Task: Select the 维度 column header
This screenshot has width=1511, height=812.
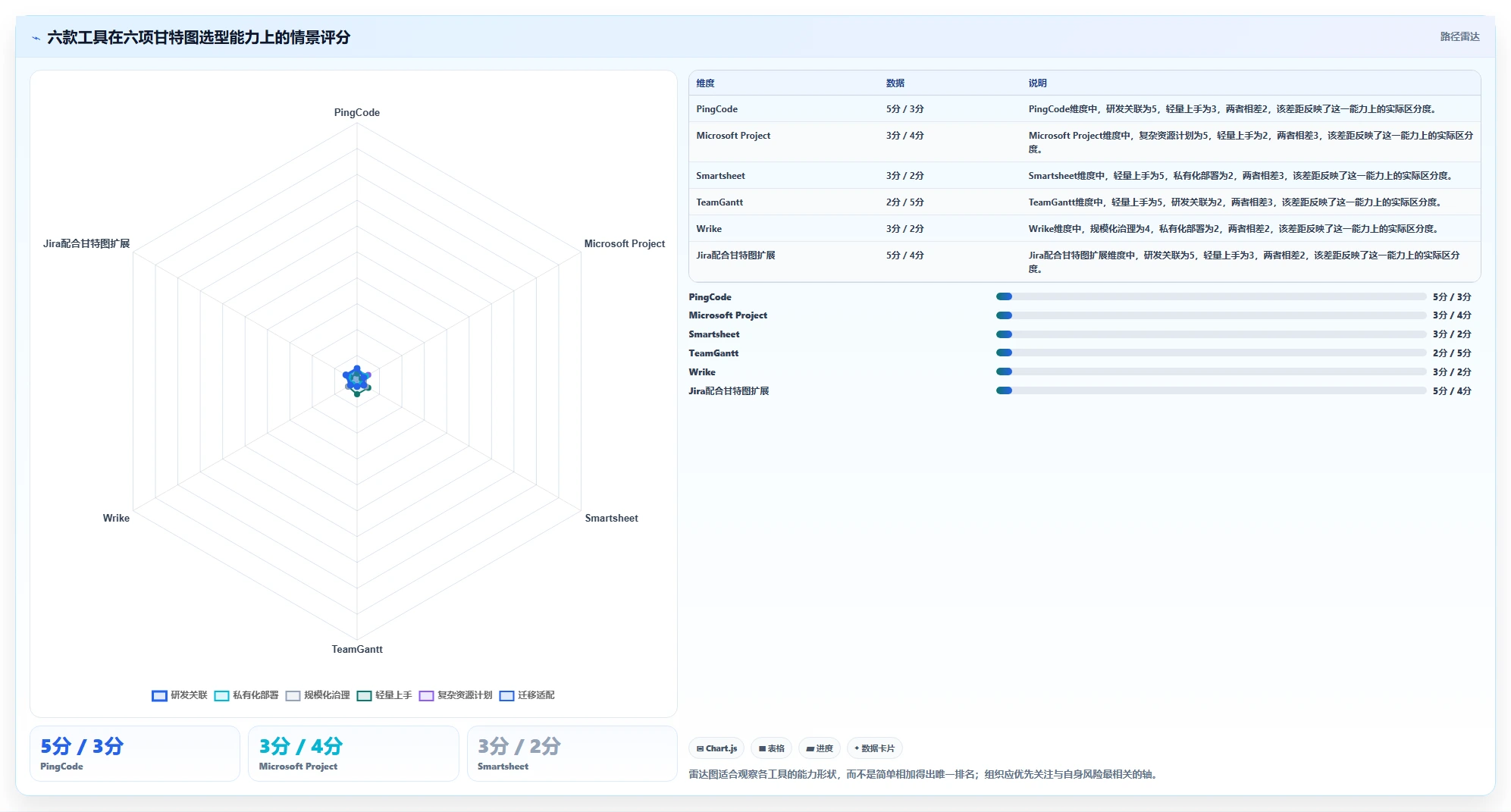Action: click(705, 83)
